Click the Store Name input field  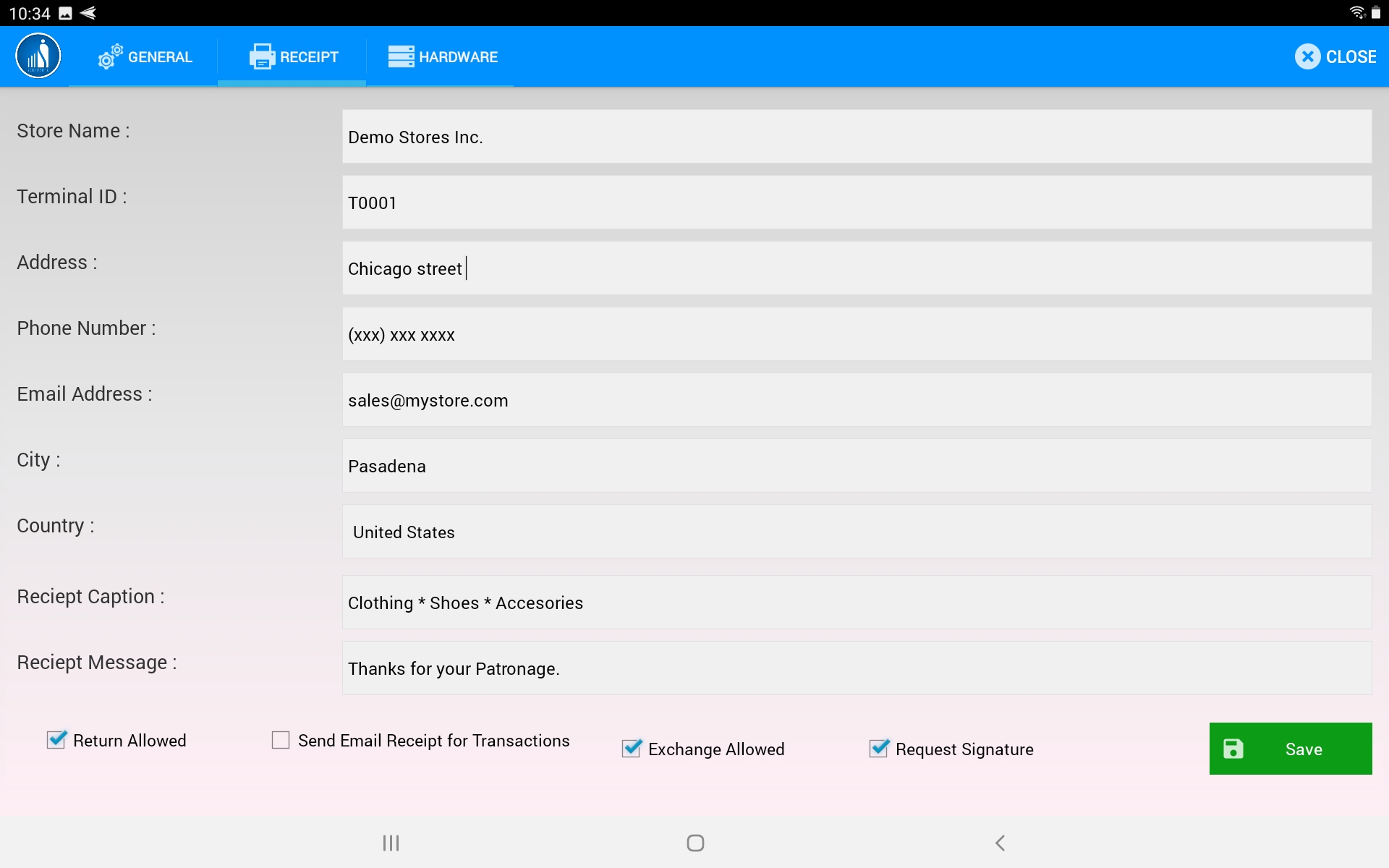pyautogui.click(x=857, y=137)
